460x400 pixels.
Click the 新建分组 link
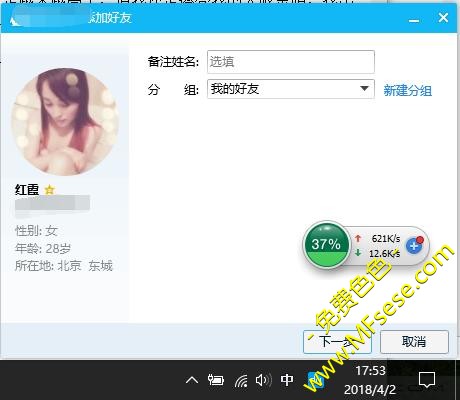(x=407, y=90)
